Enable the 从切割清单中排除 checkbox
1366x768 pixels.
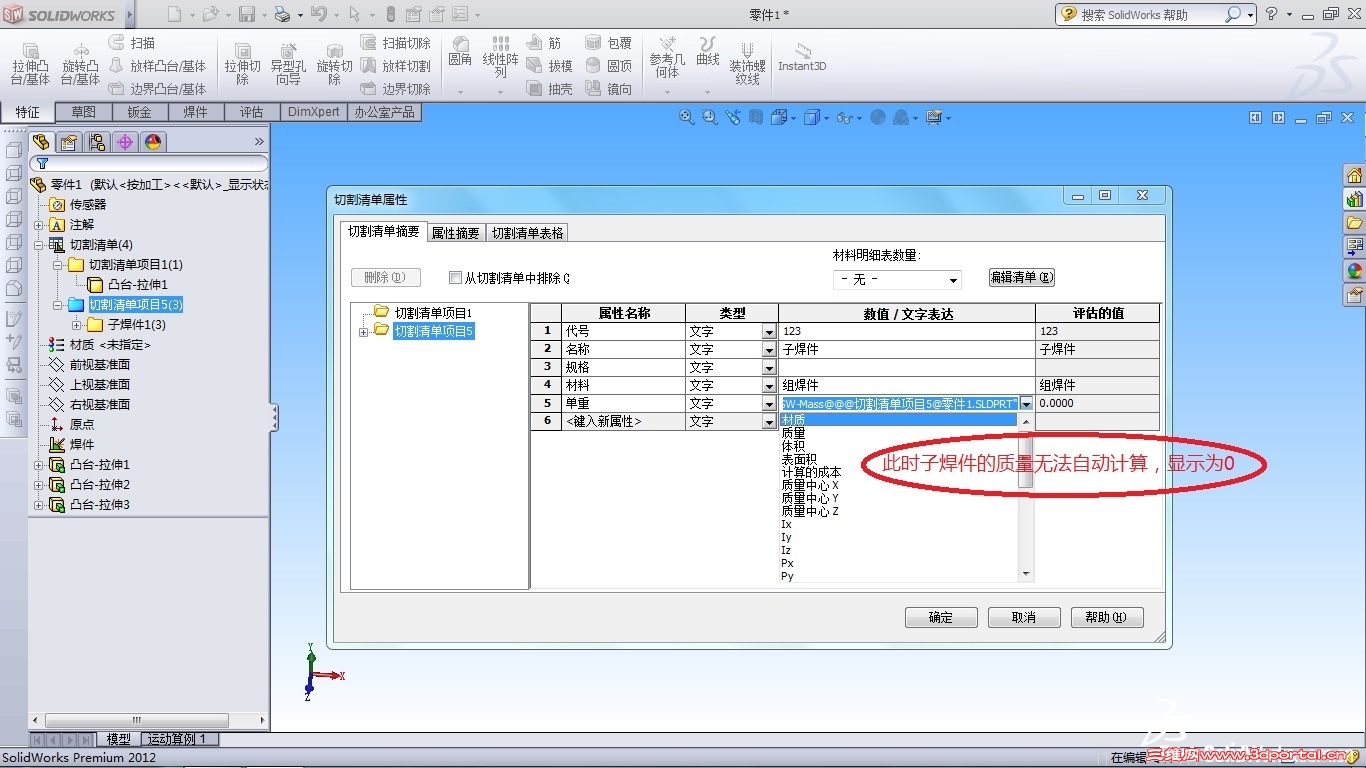tap(456, 278)
